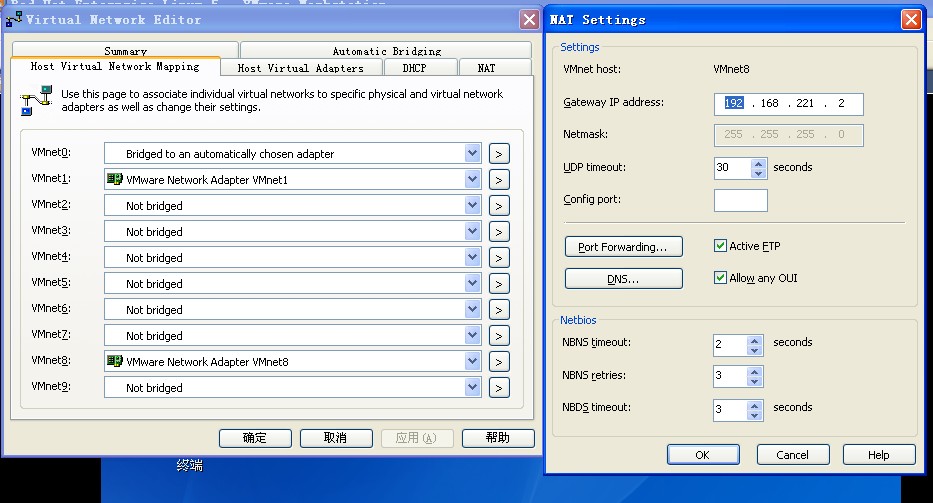Close the NAT Settings dialog window
Screen dimensions: 933x503
pyautogui.click(x=910, y=19)
